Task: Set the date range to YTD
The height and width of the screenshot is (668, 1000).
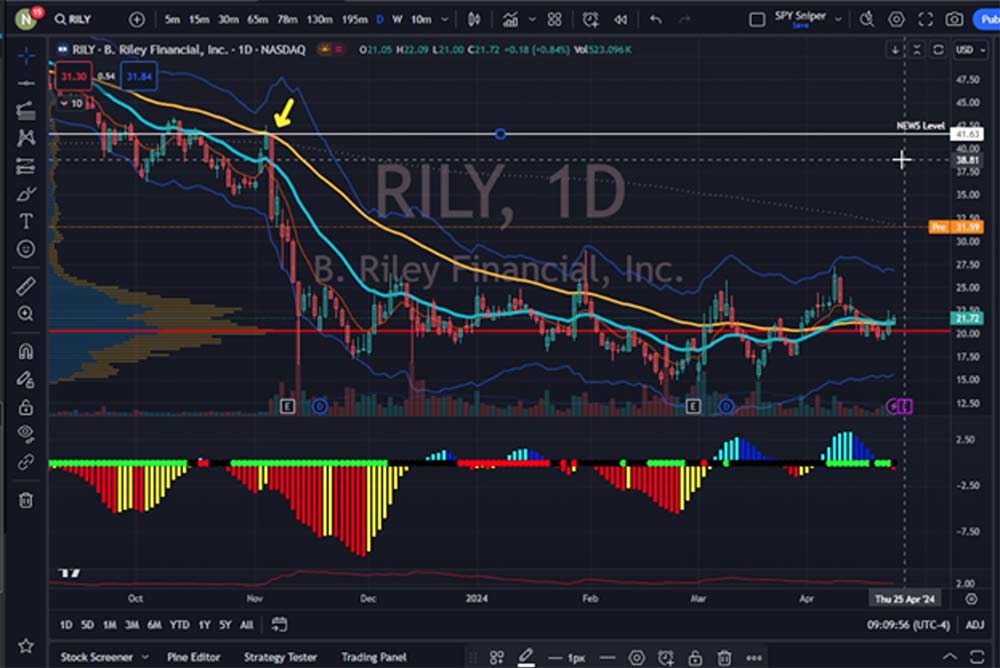Action: [x=180, y=625]
